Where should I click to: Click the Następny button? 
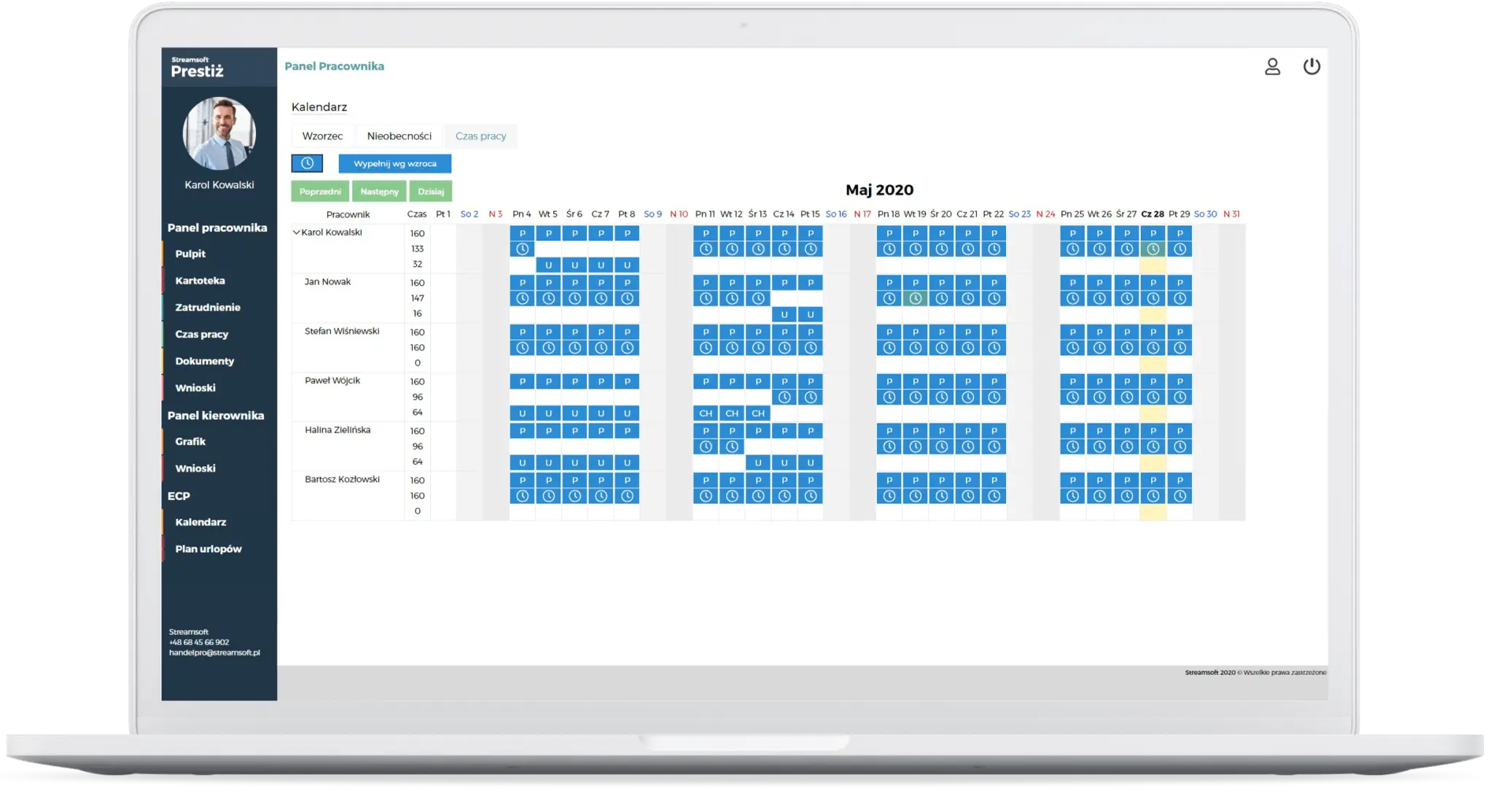(379, 192)
